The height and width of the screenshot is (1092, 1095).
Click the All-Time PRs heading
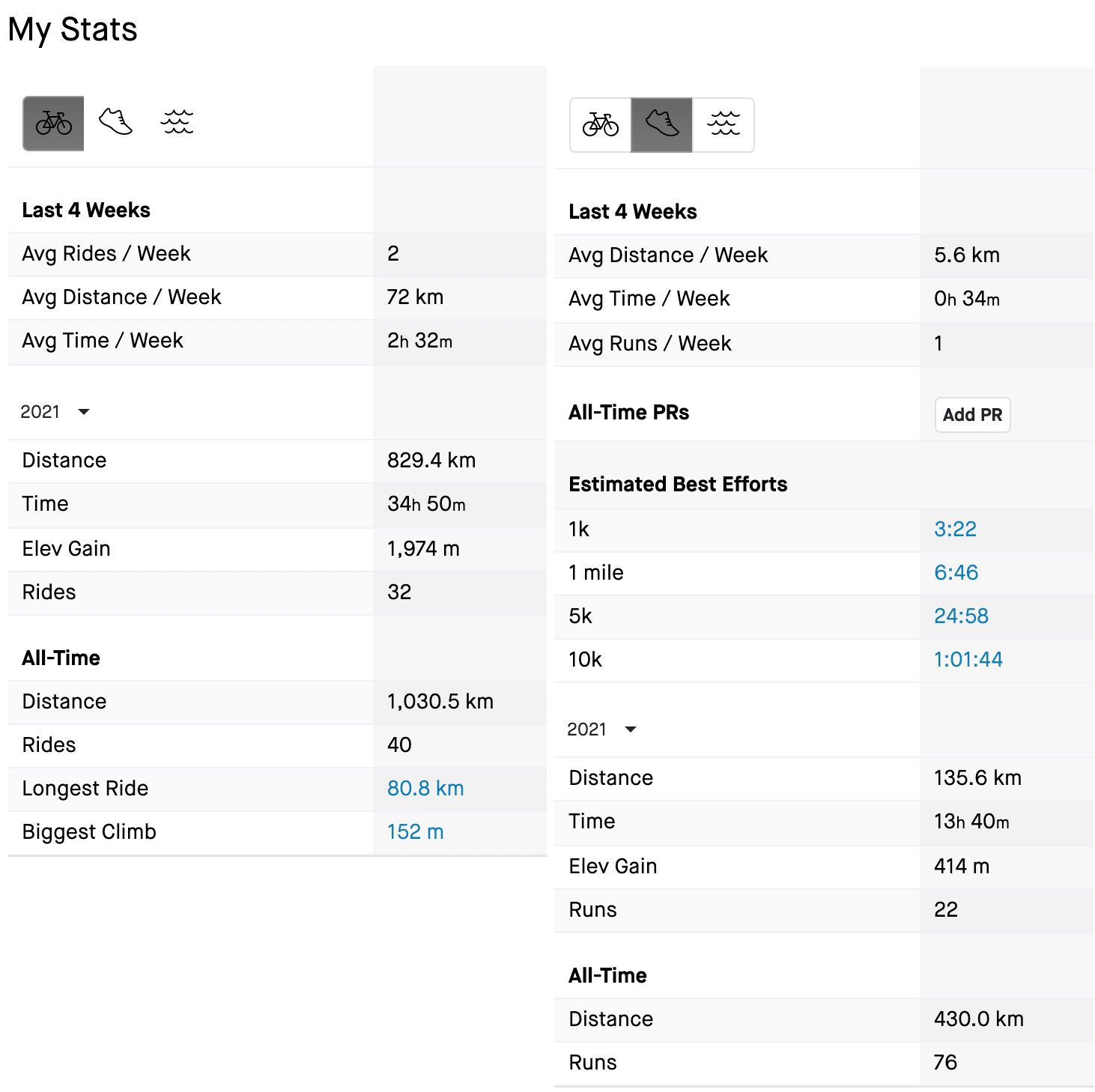pyautogui.click(x=628, y=413)
